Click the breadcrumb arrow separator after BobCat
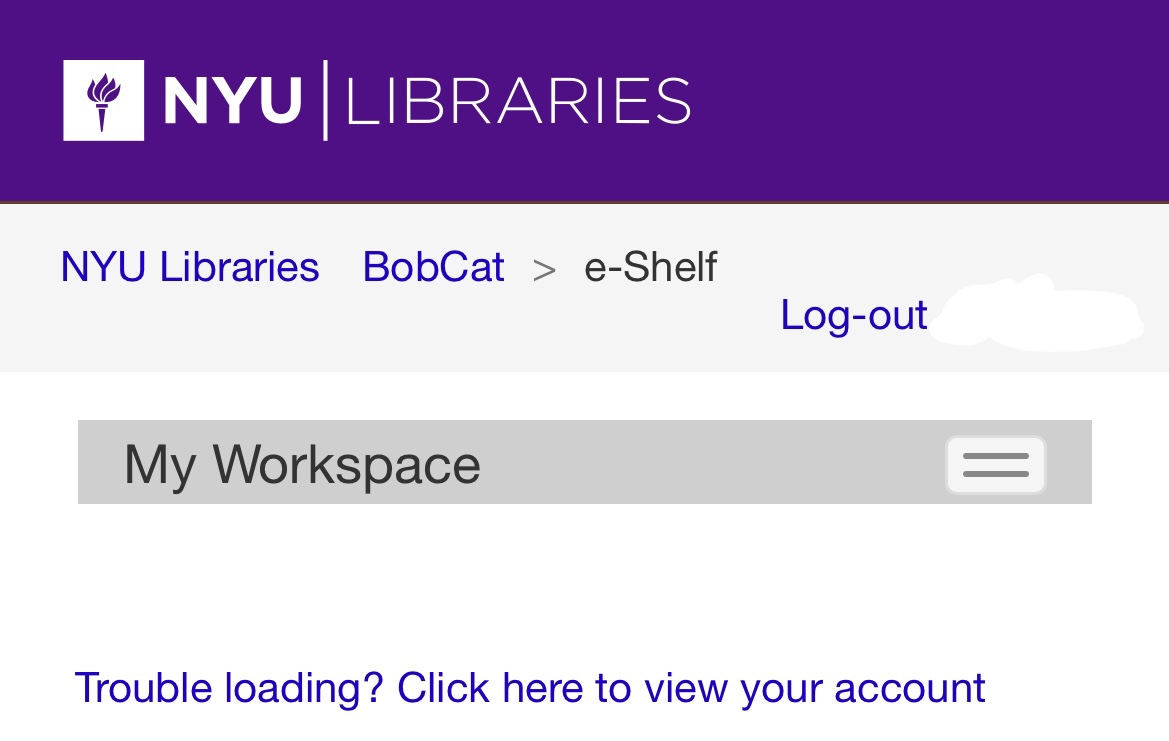This screenshot has height=741, width=1169. [544, 269]
